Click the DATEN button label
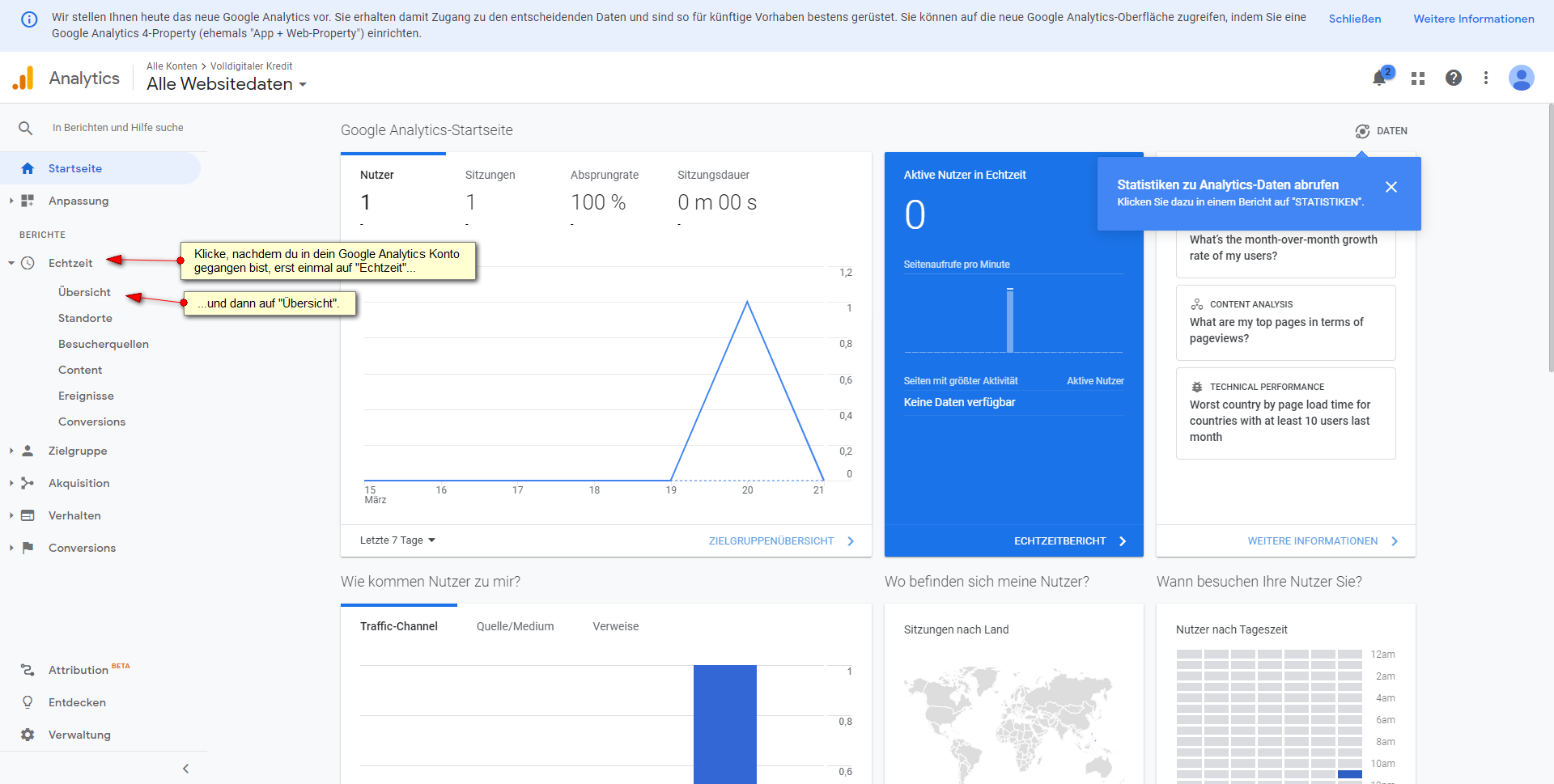The image size is (1554, 784). (x=1392, y=131)
